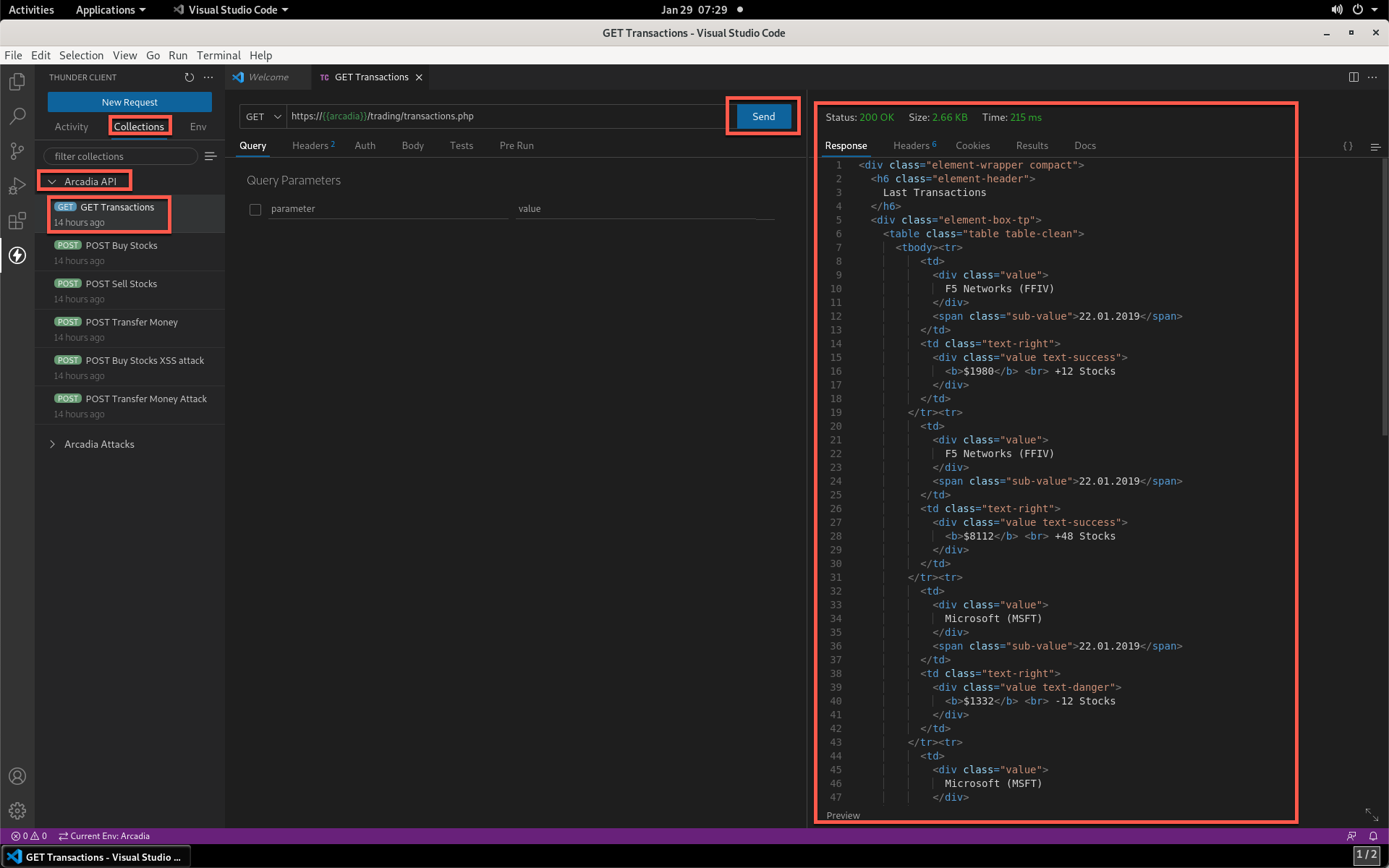The width and height of the screenshot is (1389, 868).
Task: Split the editor right
Action: pyautogui.click(x=1354, y=77)
